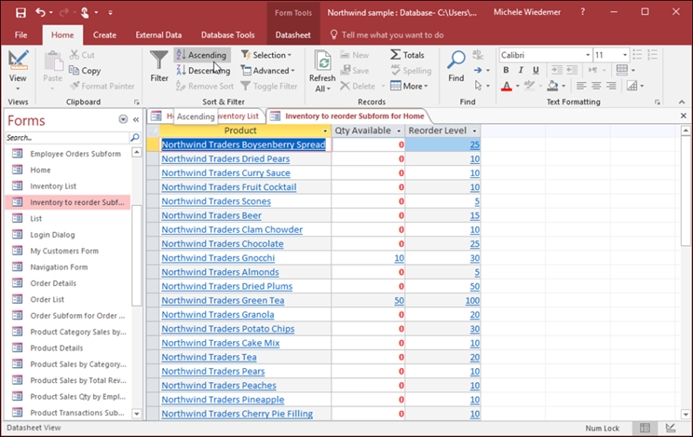
Task: Open the File tab
Action: click(x=21, y=35)
